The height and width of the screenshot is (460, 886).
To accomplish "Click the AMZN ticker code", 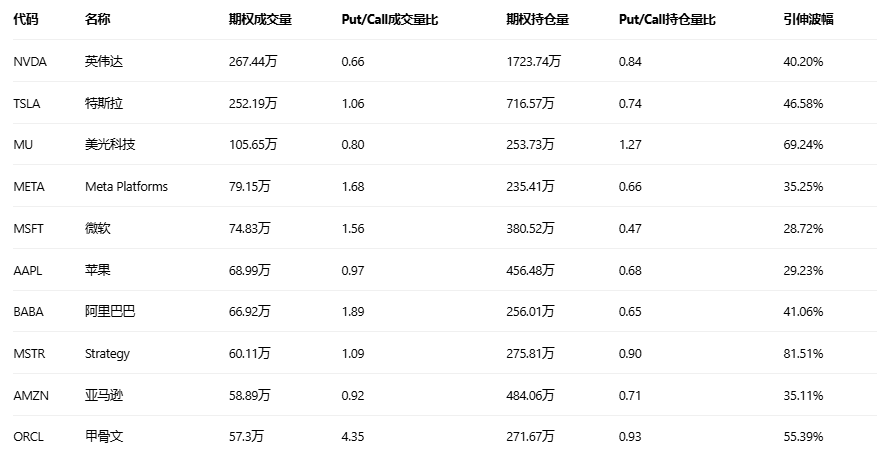I will (29, 395).
